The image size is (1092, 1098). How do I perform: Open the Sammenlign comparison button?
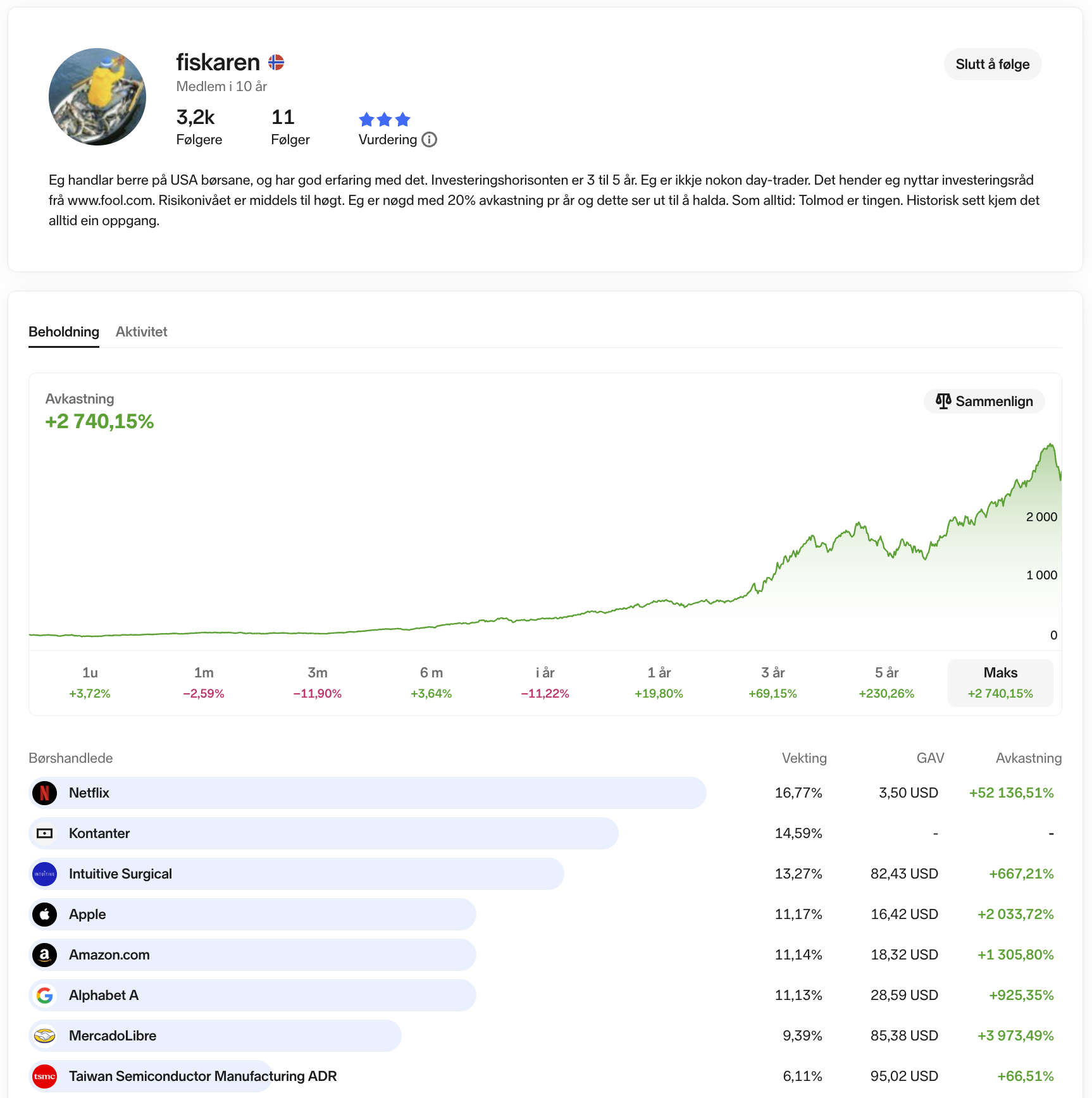[984, 402]
